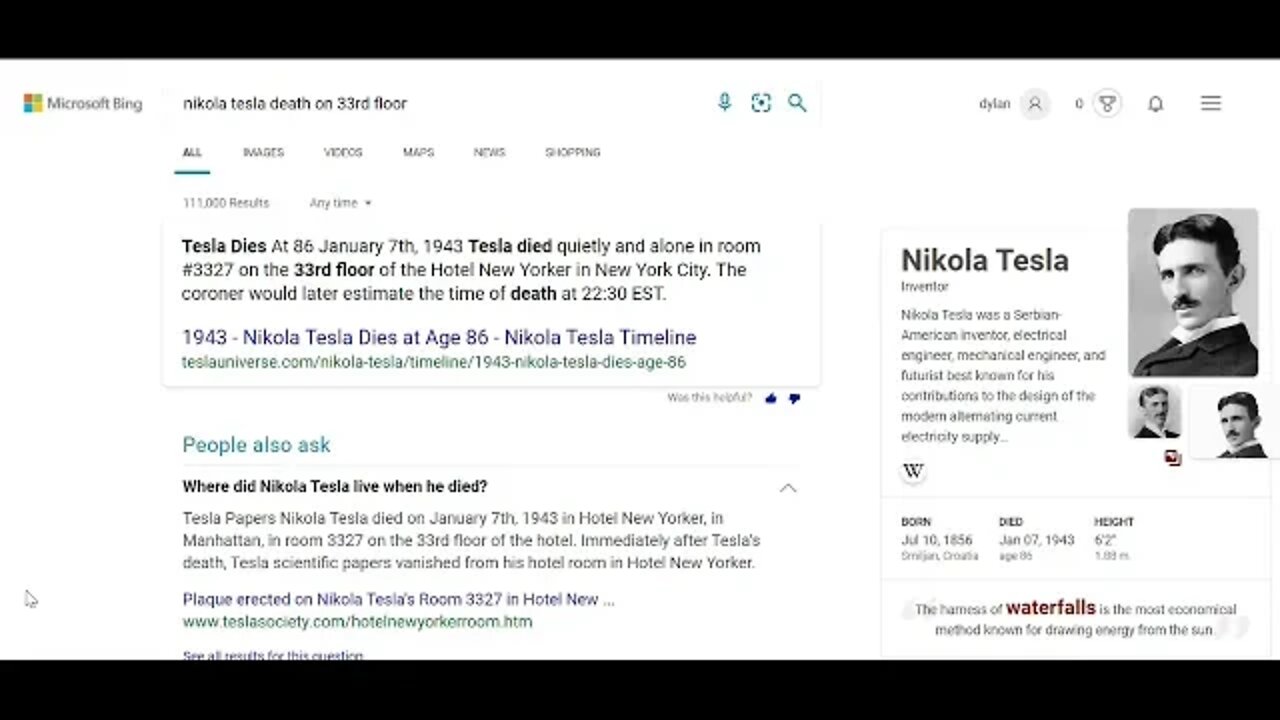
Task: Open teslasociety.com hotel room URL
Action: click(357, 621)
